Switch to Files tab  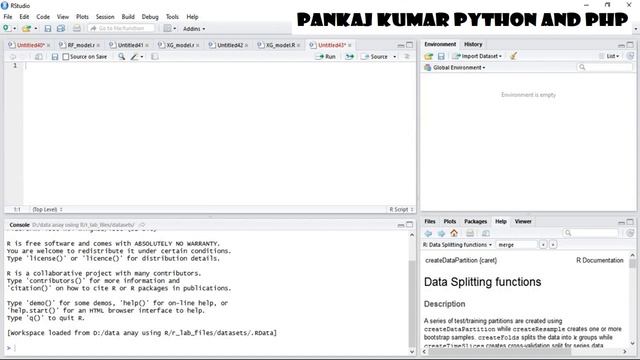pos(430,221)
